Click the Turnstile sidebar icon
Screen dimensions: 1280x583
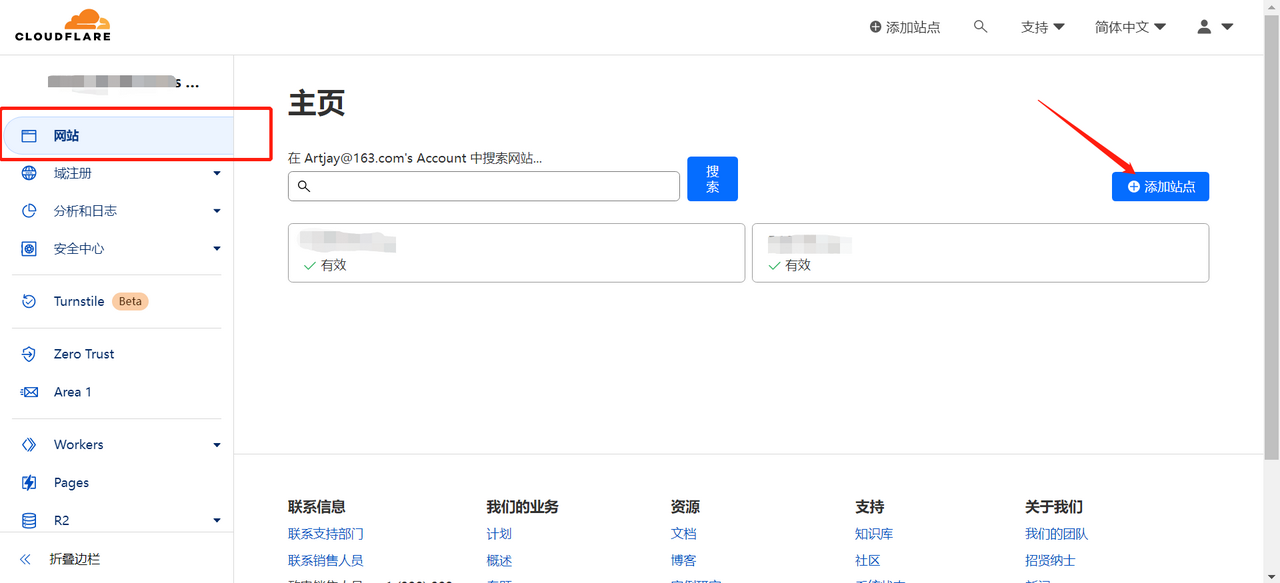[30, 301]
